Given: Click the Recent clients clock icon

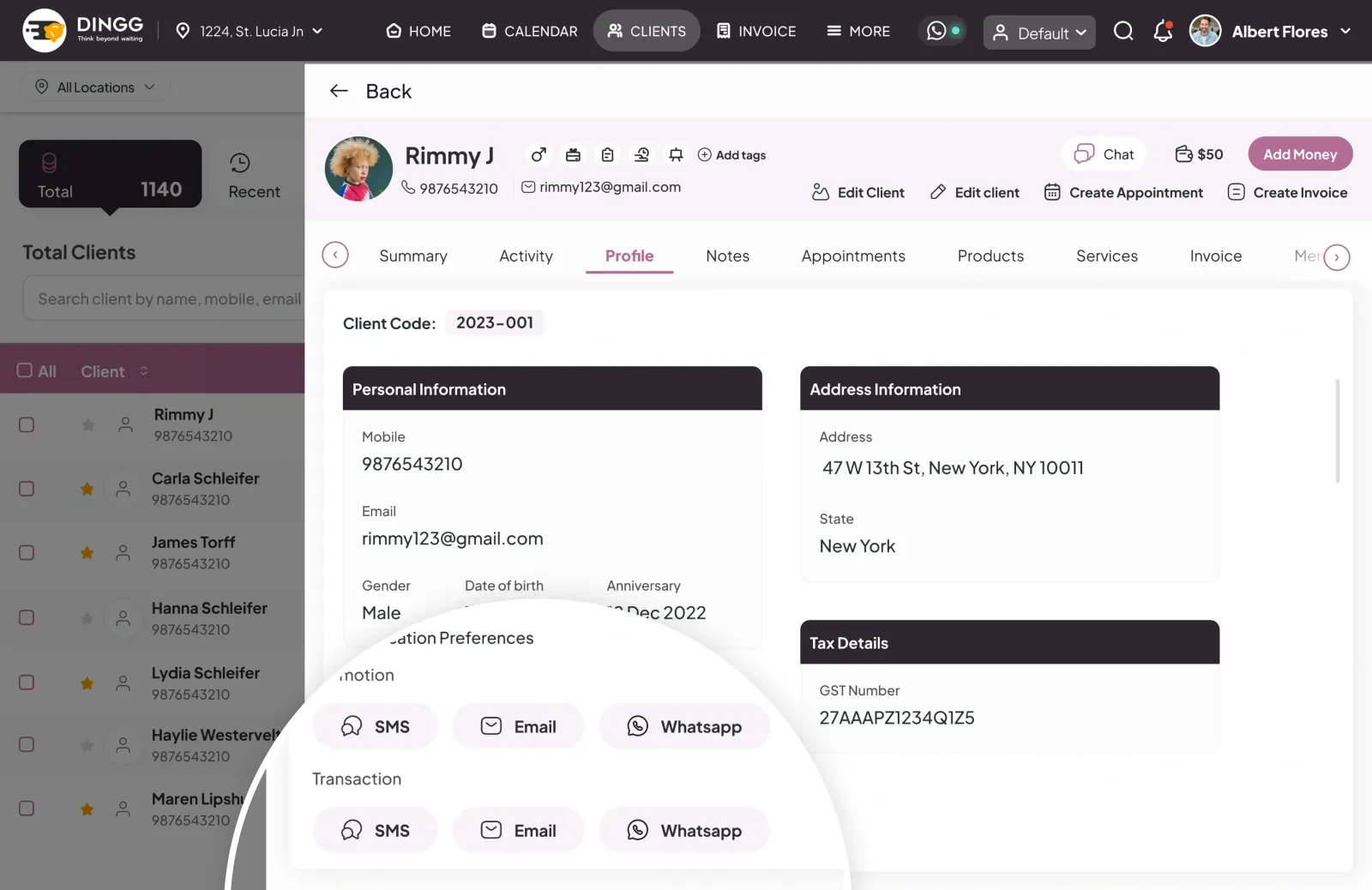Looking at the screenshot, I should [x=240, y=163].
